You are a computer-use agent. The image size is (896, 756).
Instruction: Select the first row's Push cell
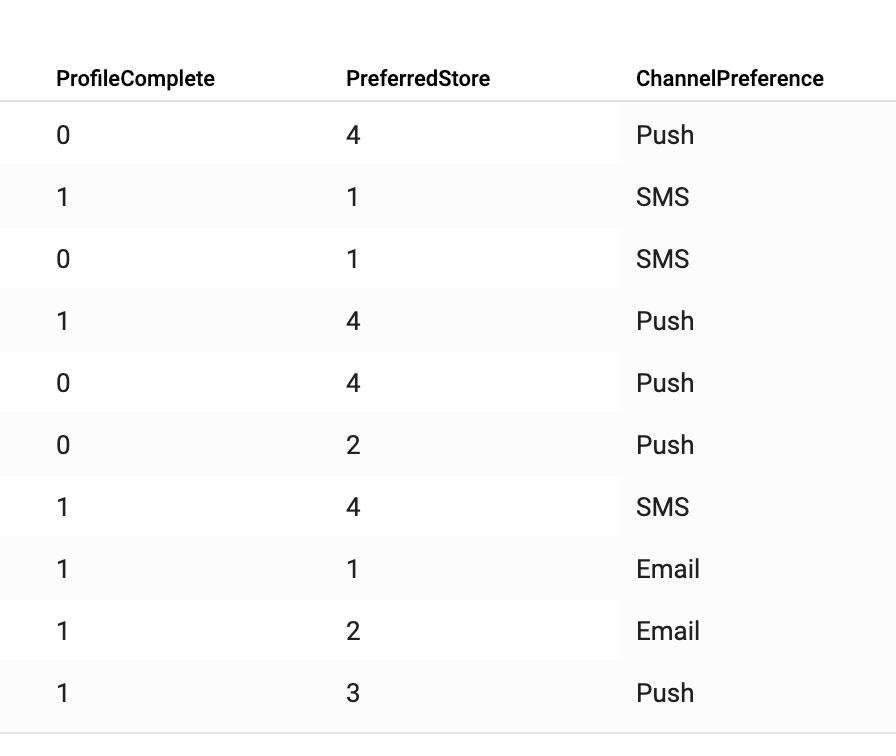click(665, 135)
